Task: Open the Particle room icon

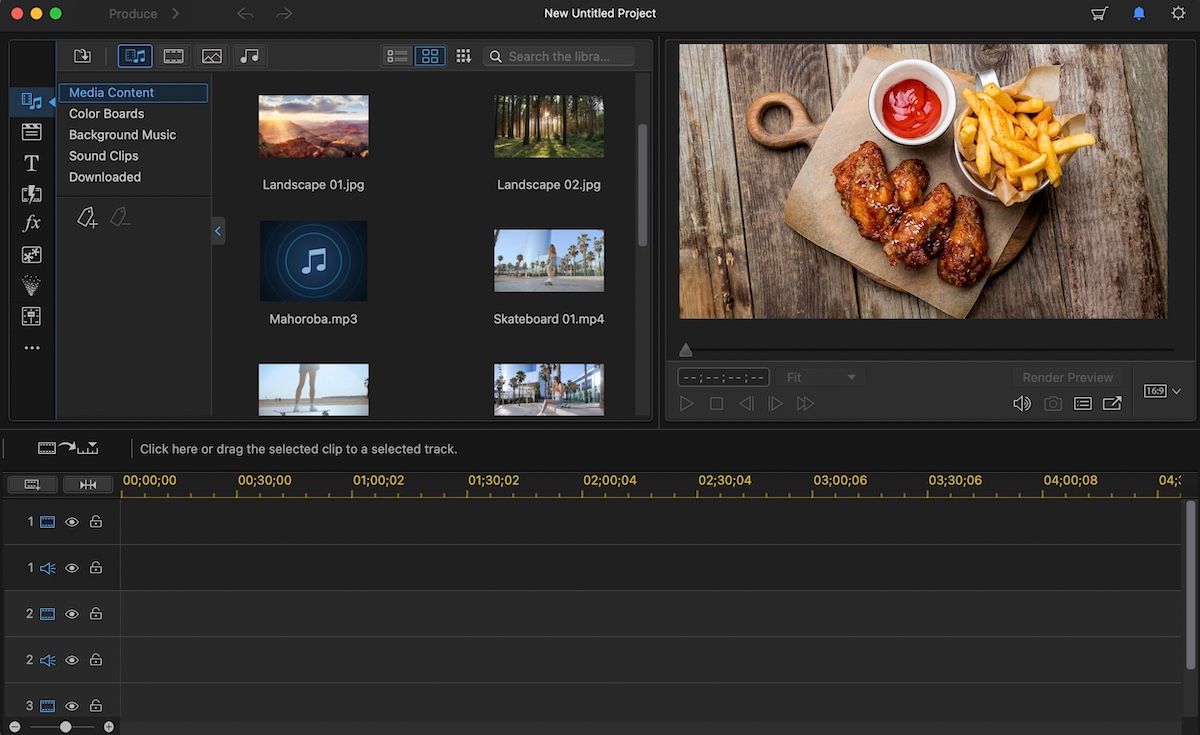Action: click(31, 286)
